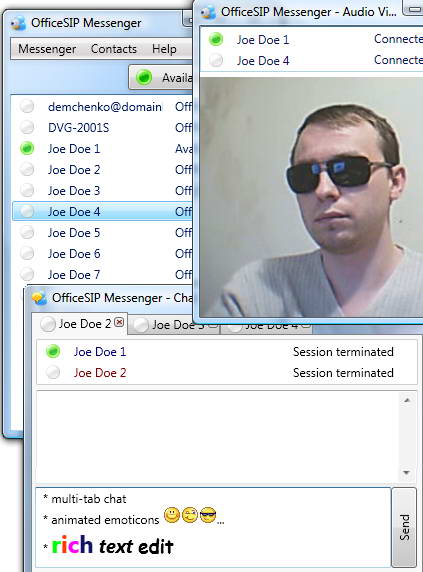Click Chat window app icon
The width and height of the screenshot is (423, 572).
(x=39, y=298)
